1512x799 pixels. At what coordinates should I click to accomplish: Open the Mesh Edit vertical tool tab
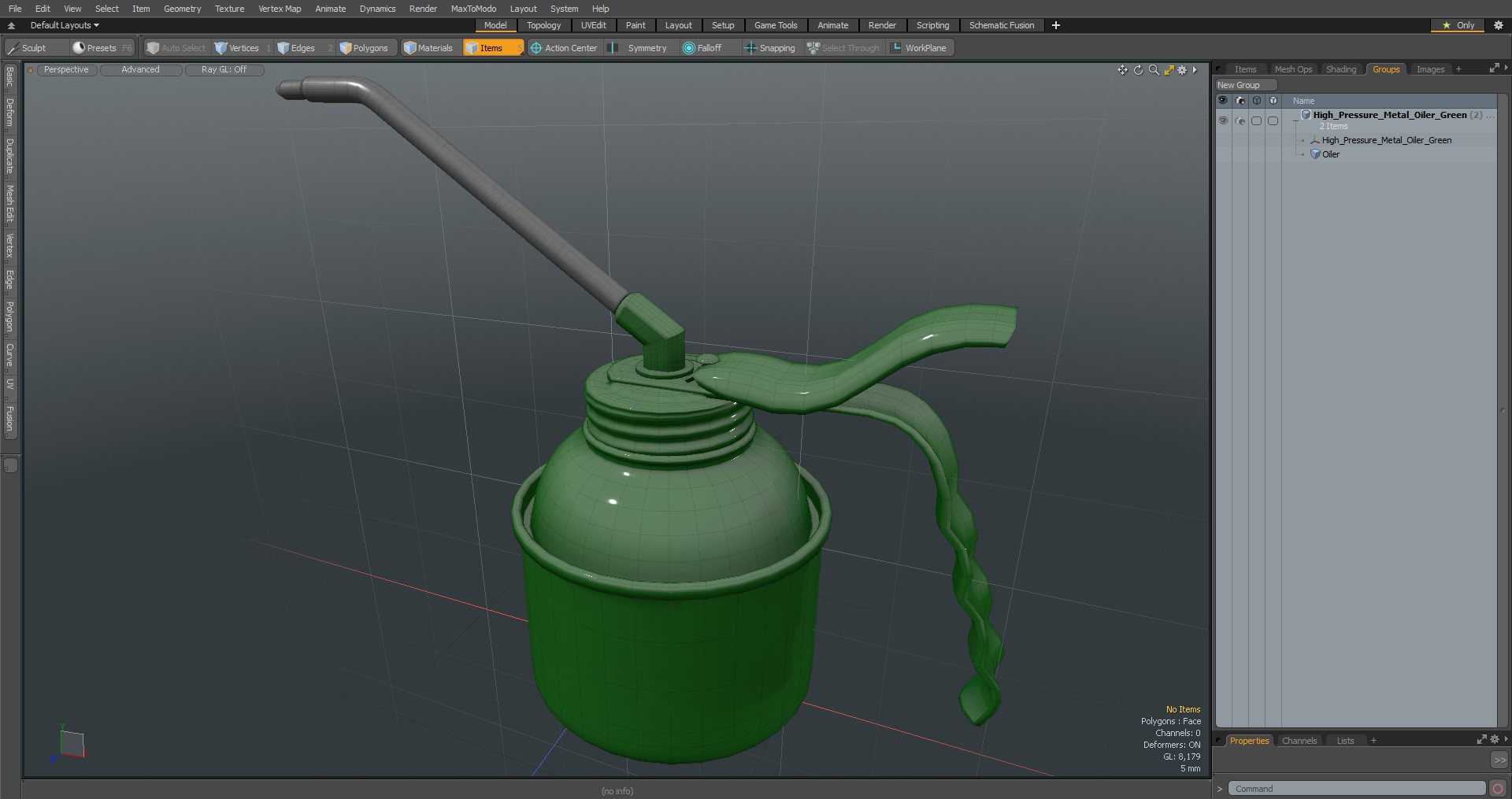pos(9,204)
